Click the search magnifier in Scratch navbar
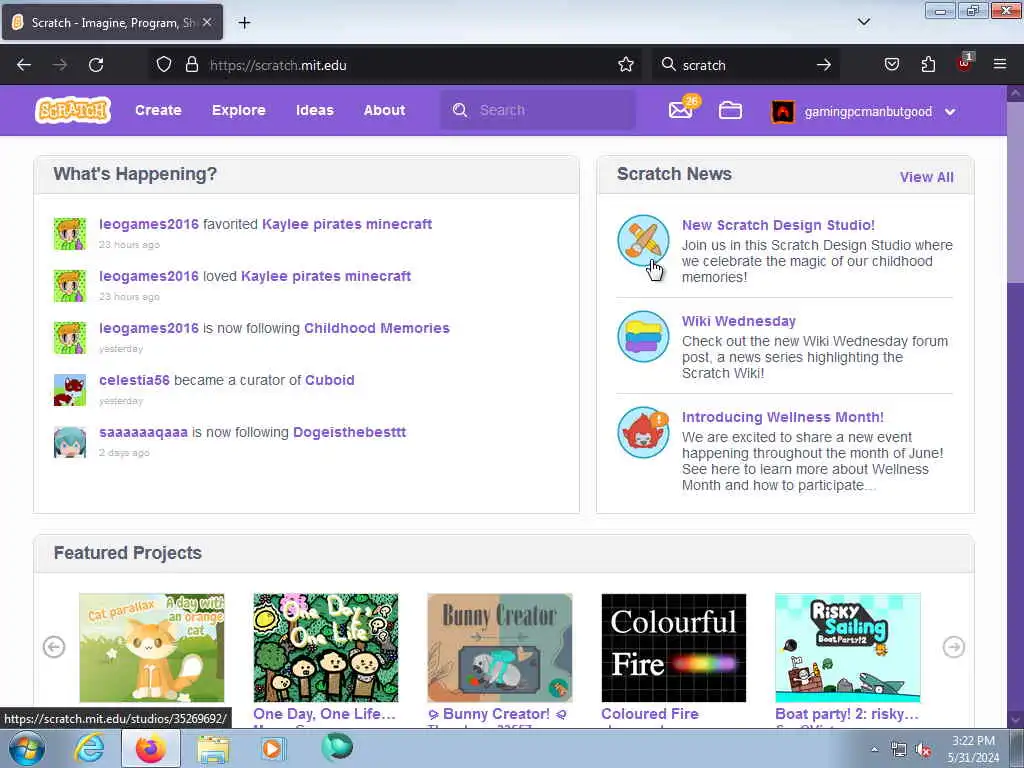 [x=460, y=110]
